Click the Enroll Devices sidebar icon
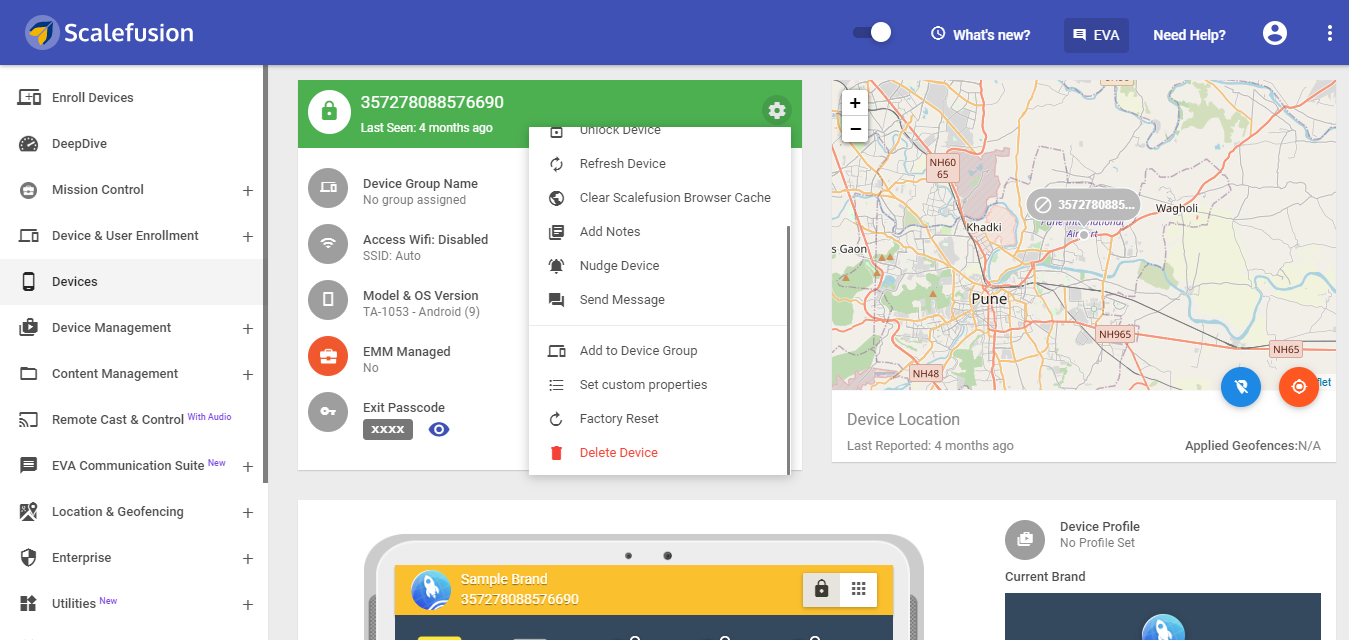1349x640 pixels. [x=29, y=98]
